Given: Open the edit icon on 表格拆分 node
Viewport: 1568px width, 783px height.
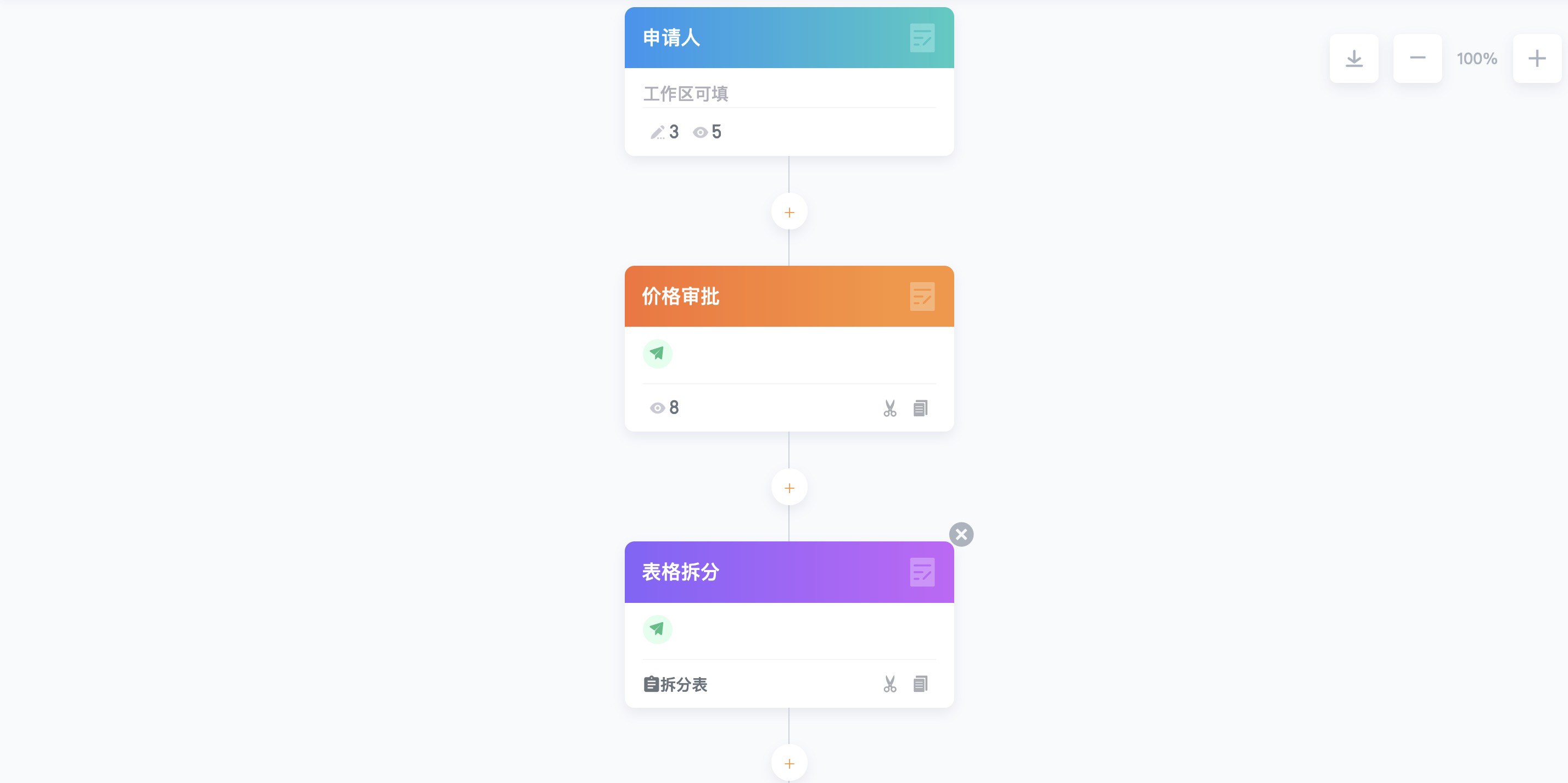Looking at the screenshot, I should point(922,572).
